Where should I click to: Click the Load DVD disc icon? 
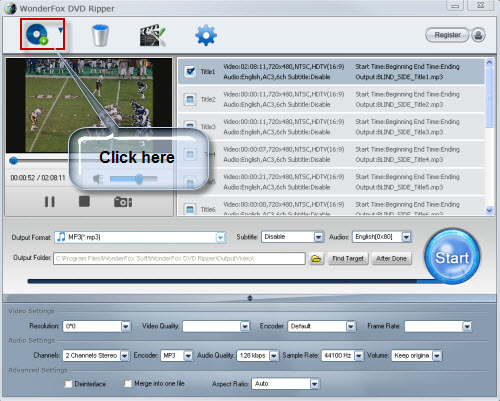37,34
